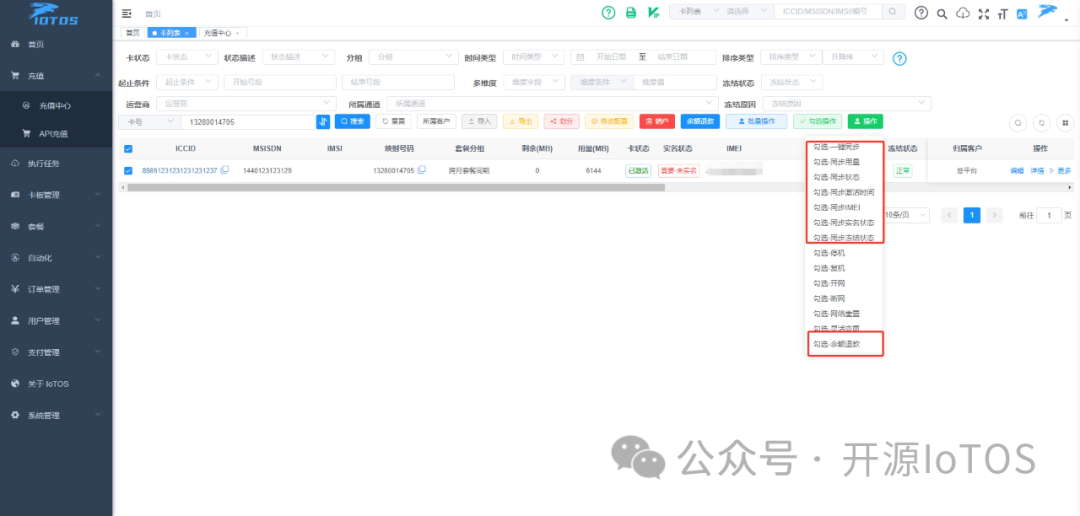Image resolution: width=1080 pixels, height=516 pixels.
Task: Open the green document icon in header
Action: click(x=630, y=12)
